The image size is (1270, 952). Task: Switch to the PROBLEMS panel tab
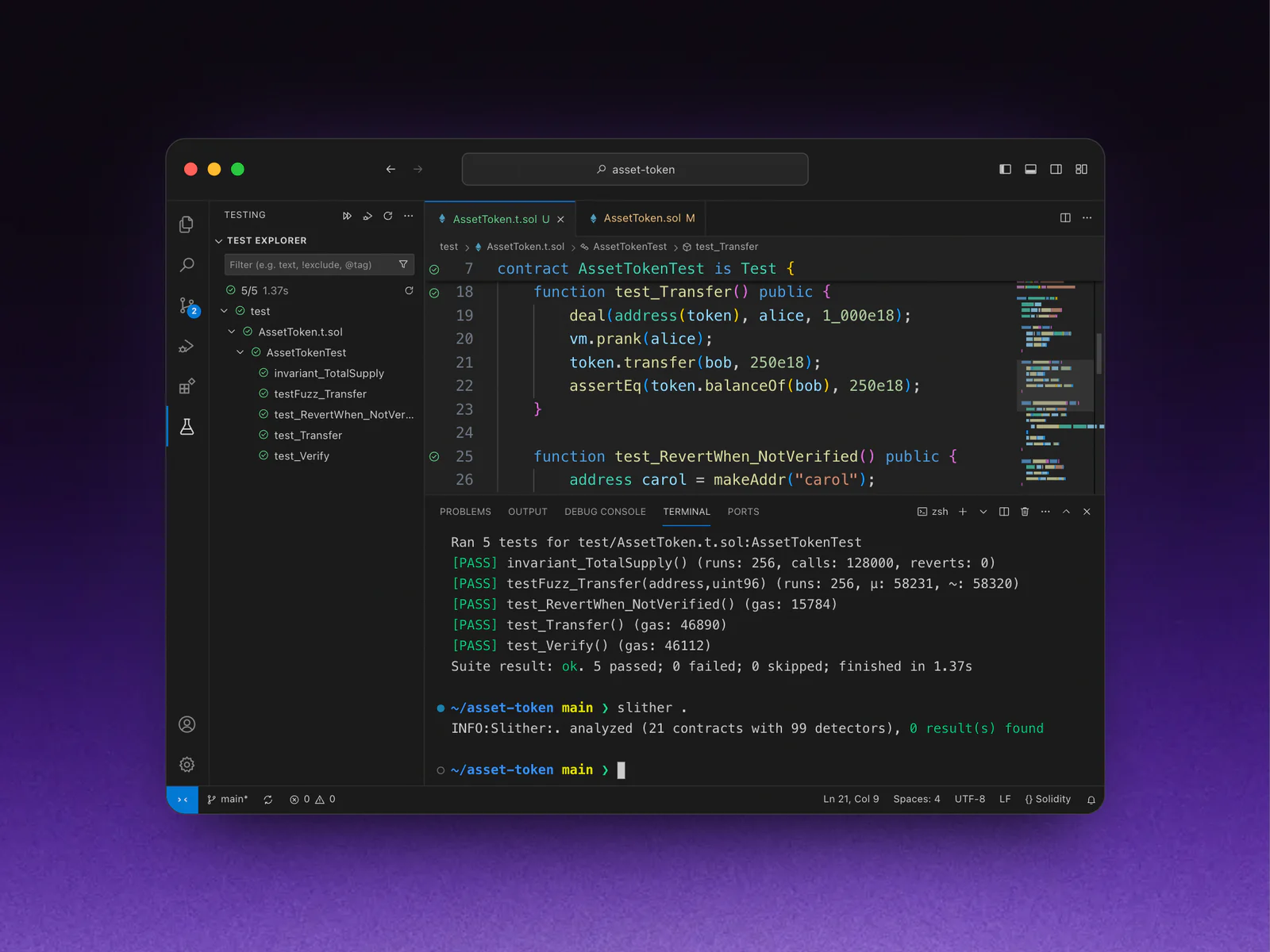[x=465, y=512]
